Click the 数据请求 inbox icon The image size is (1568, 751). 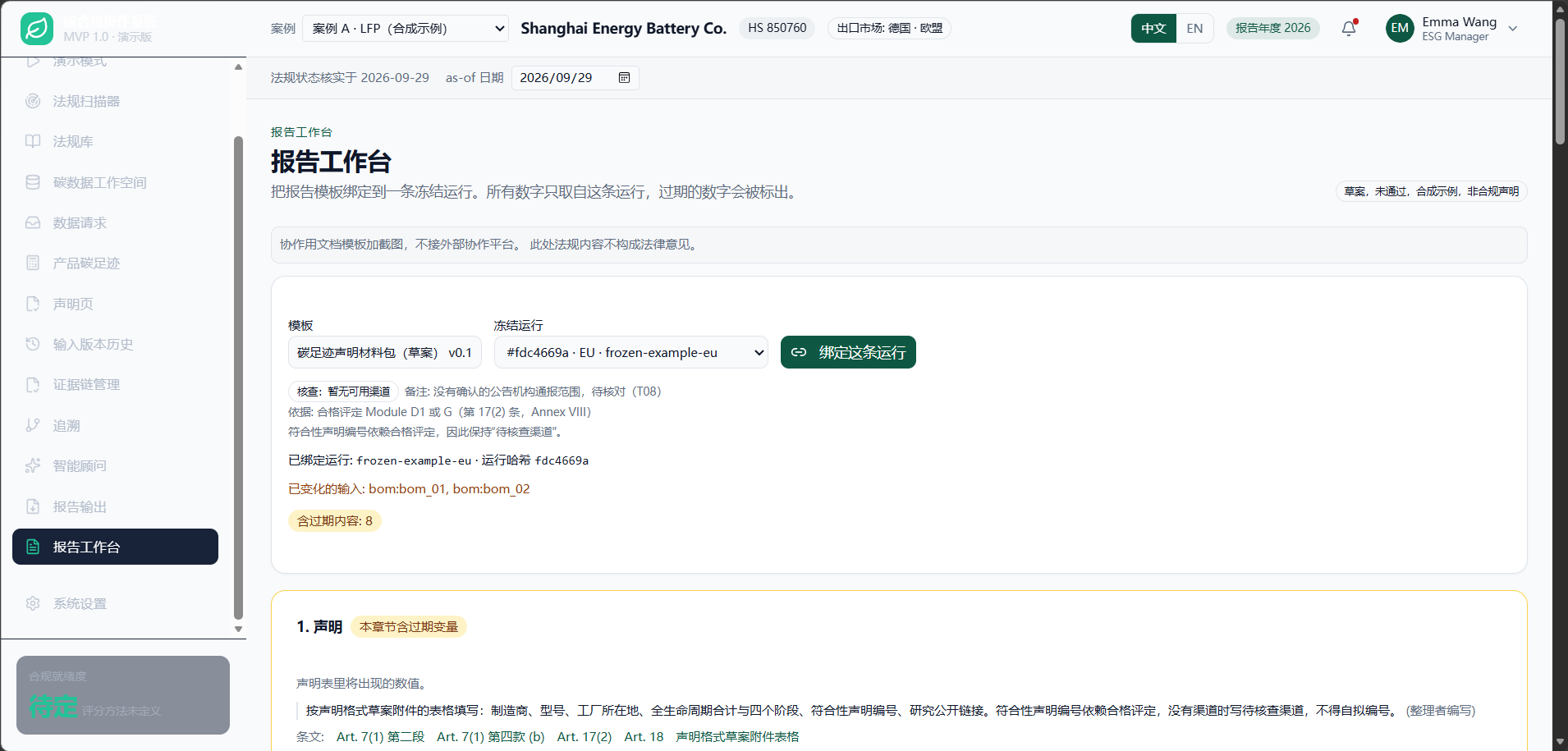[33, 222]
